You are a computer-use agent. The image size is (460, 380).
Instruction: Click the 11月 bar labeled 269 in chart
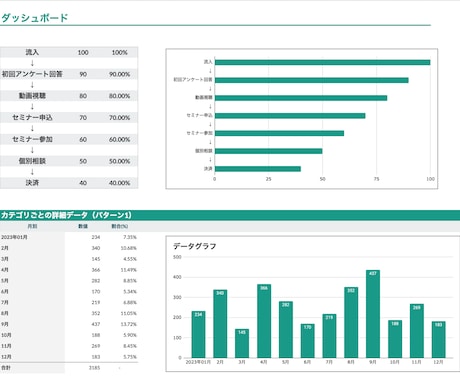tap(417, 331)
